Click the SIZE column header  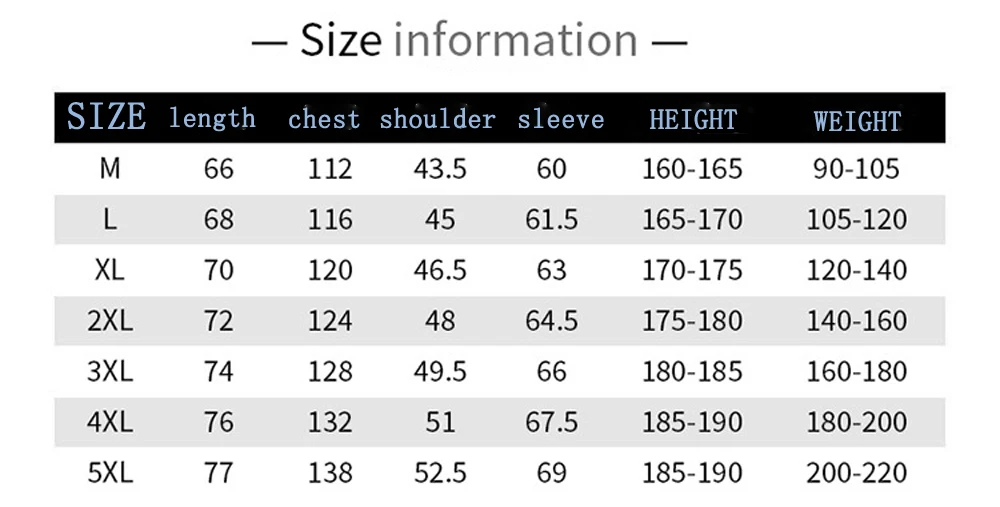[107, 117]
